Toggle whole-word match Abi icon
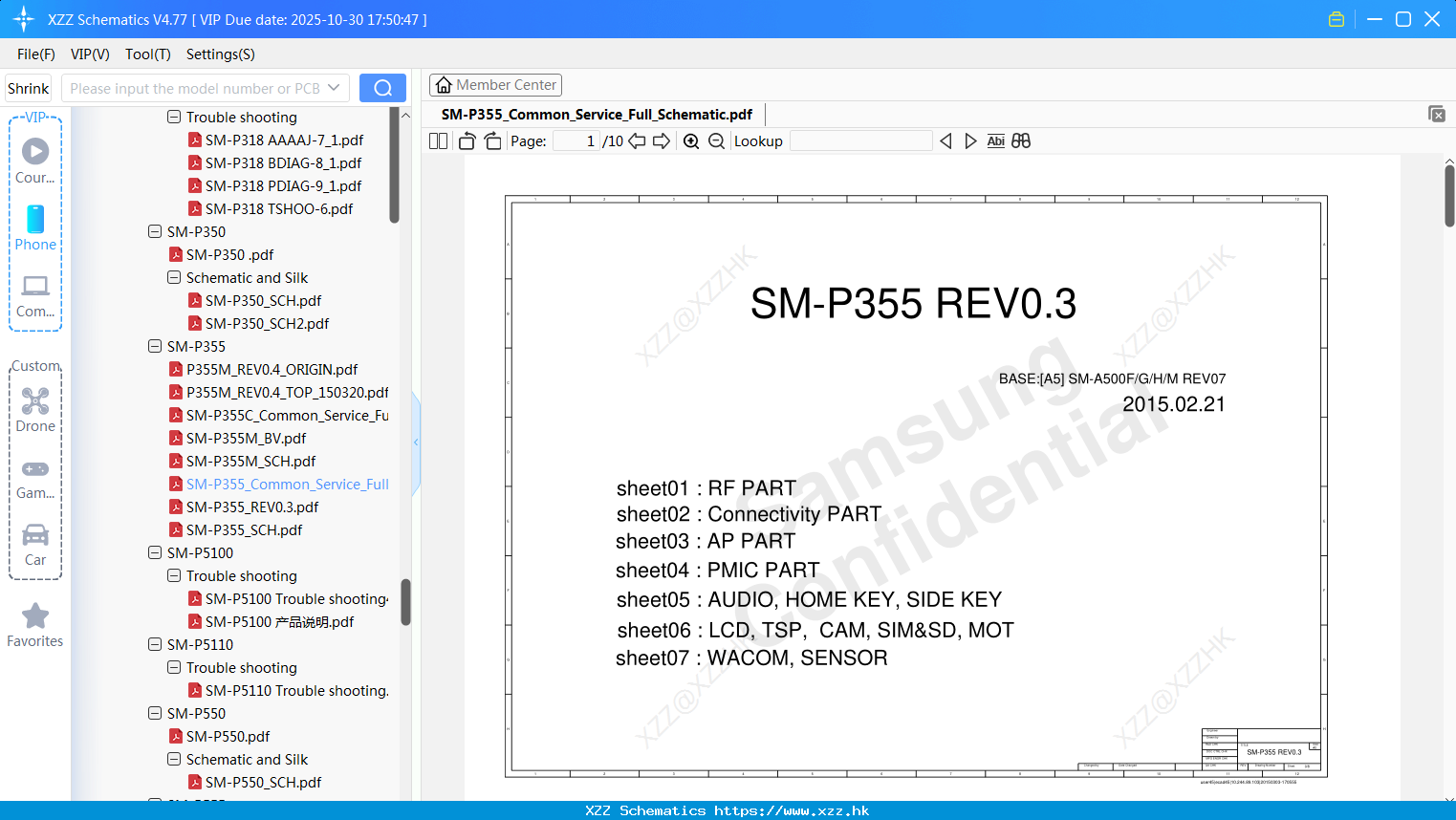 click(995, 141)
